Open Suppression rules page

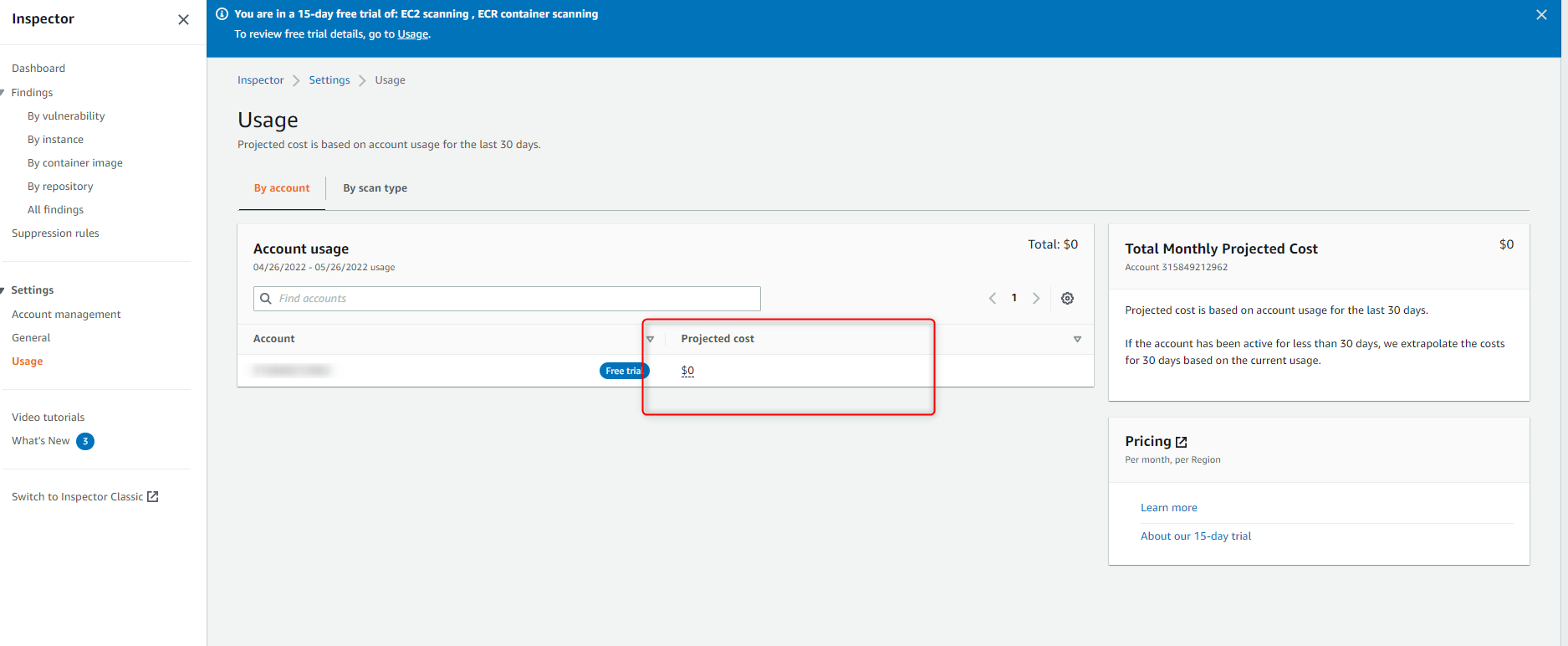(55, 233)
